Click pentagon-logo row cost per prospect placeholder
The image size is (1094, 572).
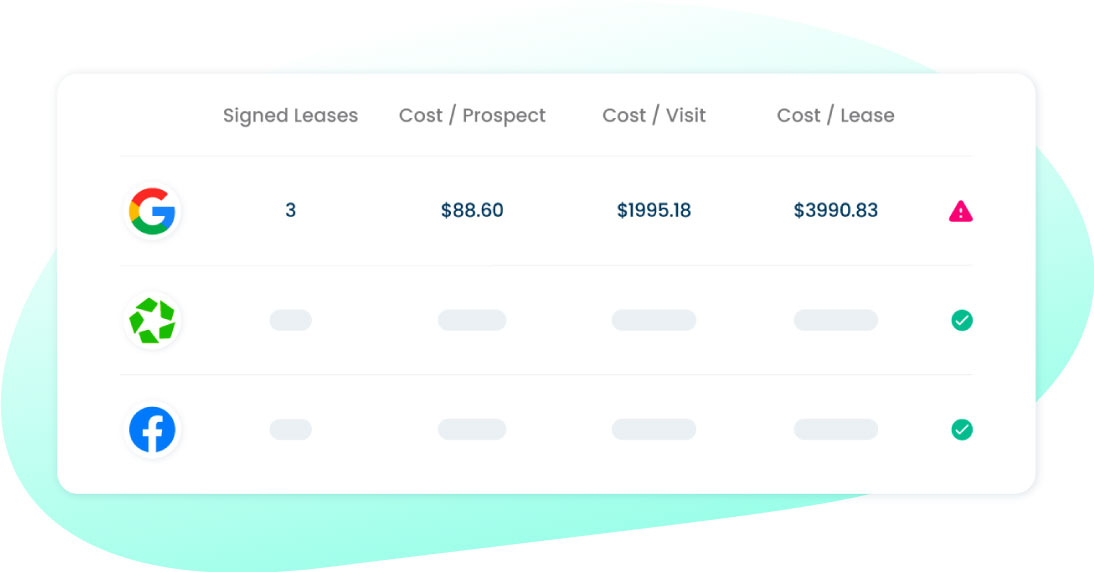(472, 320)
